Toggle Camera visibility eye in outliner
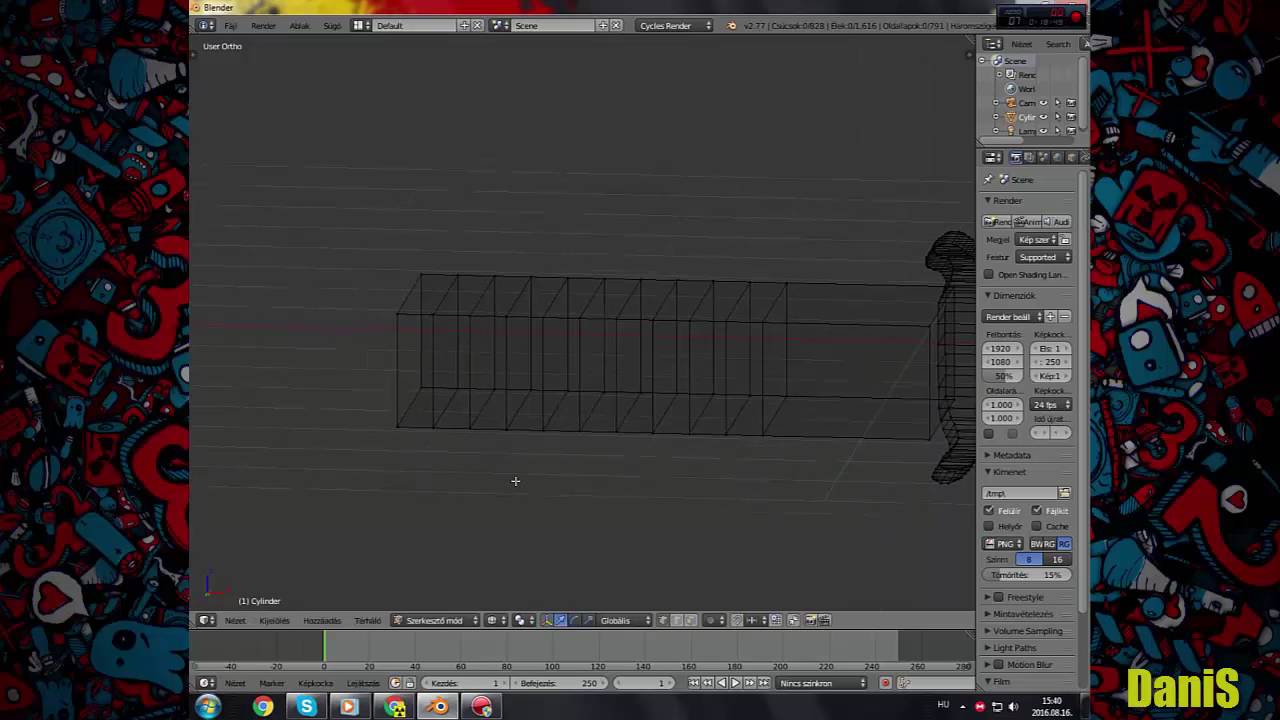 [1043, 103]
